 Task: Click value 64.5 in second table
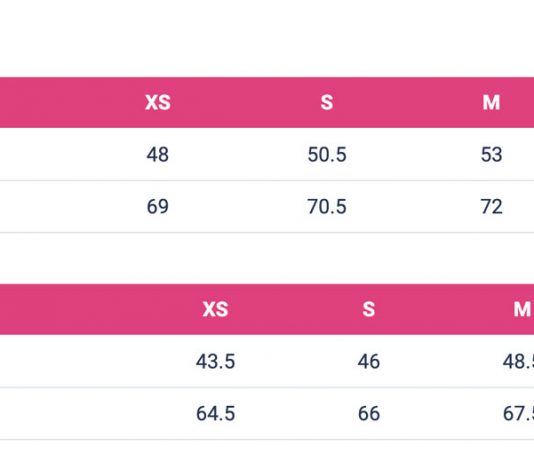tap(215, 413)
